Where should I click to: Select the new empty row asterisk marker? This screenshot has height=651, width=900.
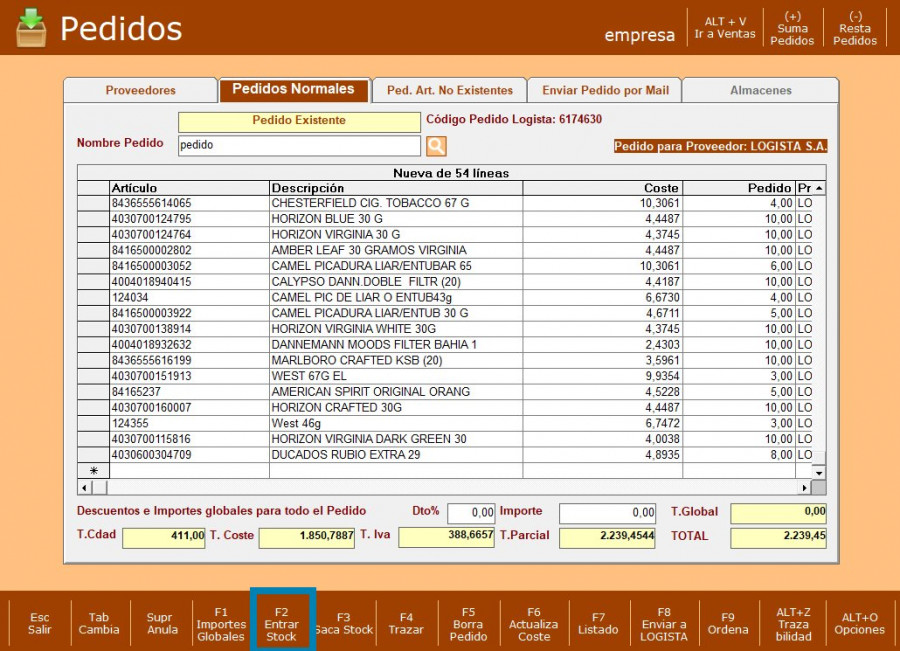pyautogui.click(x=93, y=471)
